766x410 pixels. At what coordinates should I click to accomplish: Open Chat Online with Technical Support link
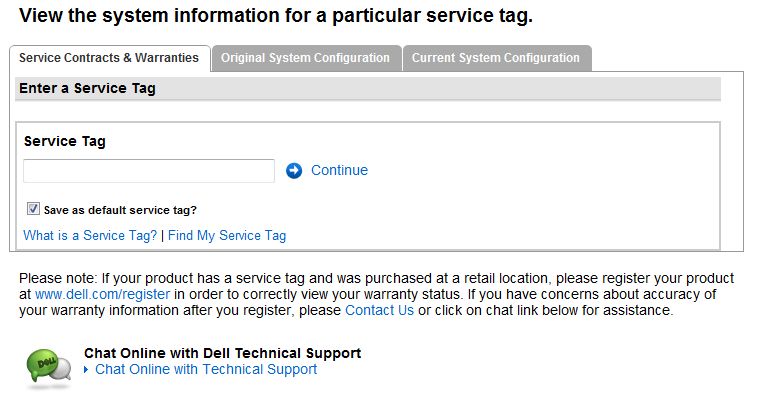pos(206,369)
